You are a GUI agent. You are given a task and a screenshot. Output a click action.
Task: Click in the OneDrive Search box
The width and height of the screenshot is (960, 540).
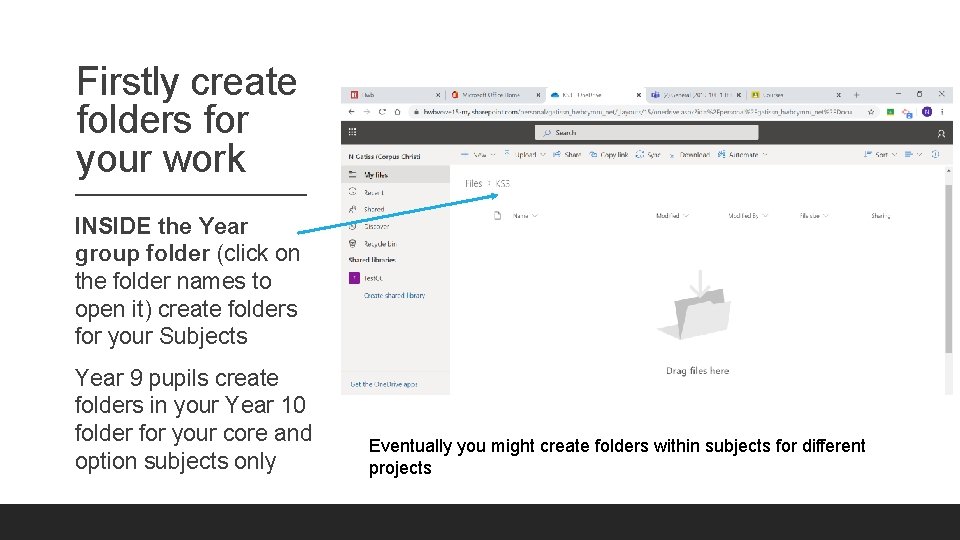coord(647,132)
